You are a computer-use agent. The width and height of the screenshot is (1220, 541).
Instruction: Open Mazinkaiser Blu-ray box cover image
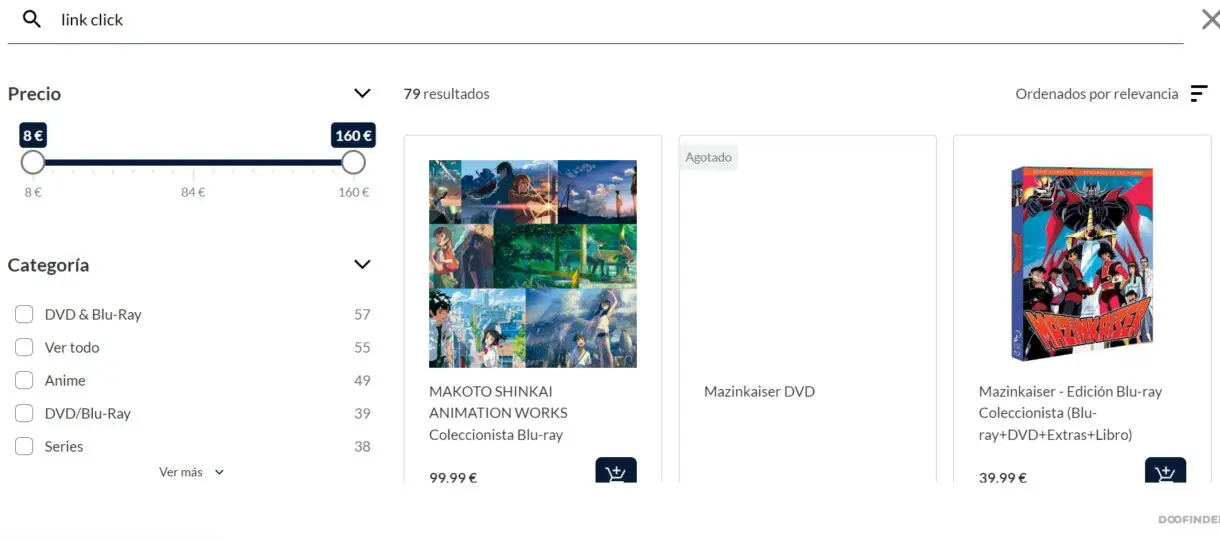[x=1082, y=264]
